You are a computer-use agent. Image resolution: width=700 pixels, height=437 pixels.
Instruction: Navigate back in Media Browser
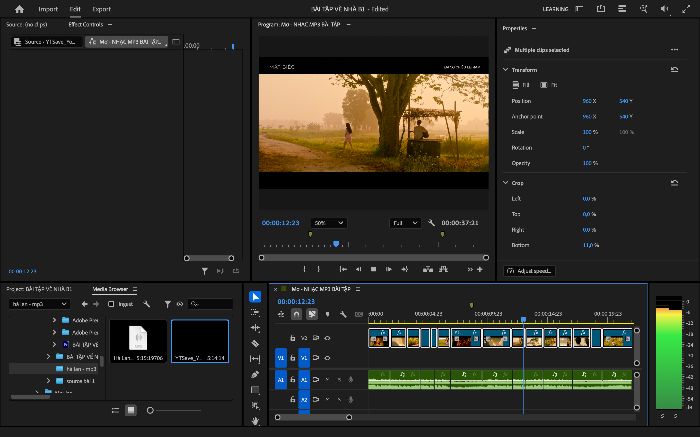[84, 304]
